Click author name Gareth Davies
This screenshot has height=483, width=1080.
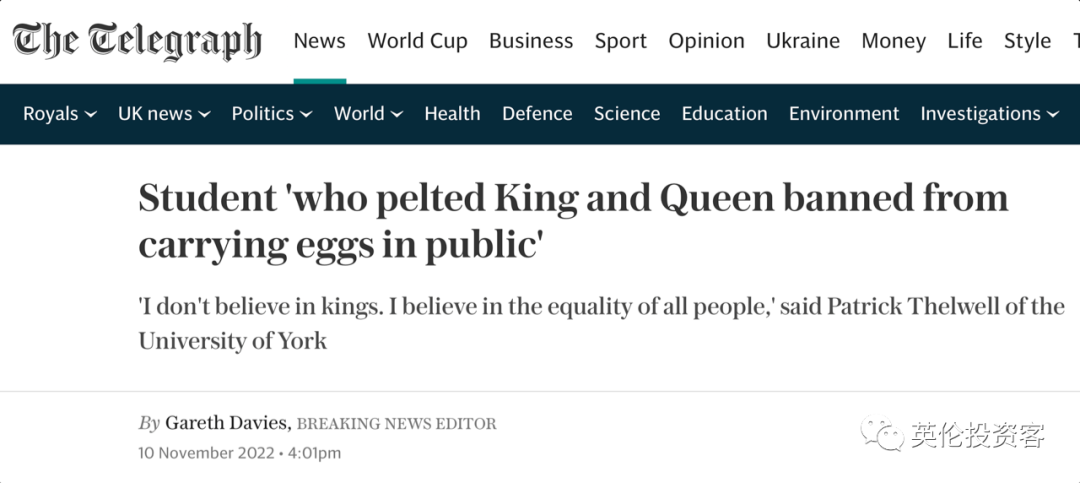(x=227, y=423)
